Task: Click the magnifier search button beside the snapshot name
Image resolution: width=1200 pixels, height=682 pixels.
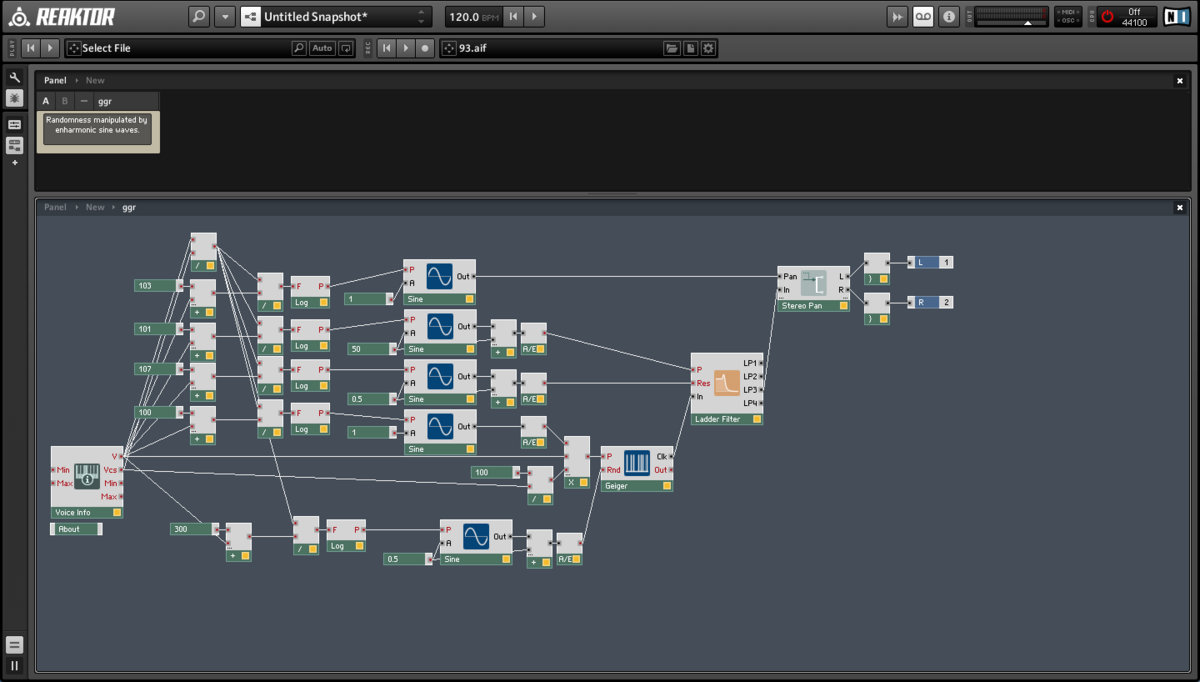Action: (x=199, y=17)
